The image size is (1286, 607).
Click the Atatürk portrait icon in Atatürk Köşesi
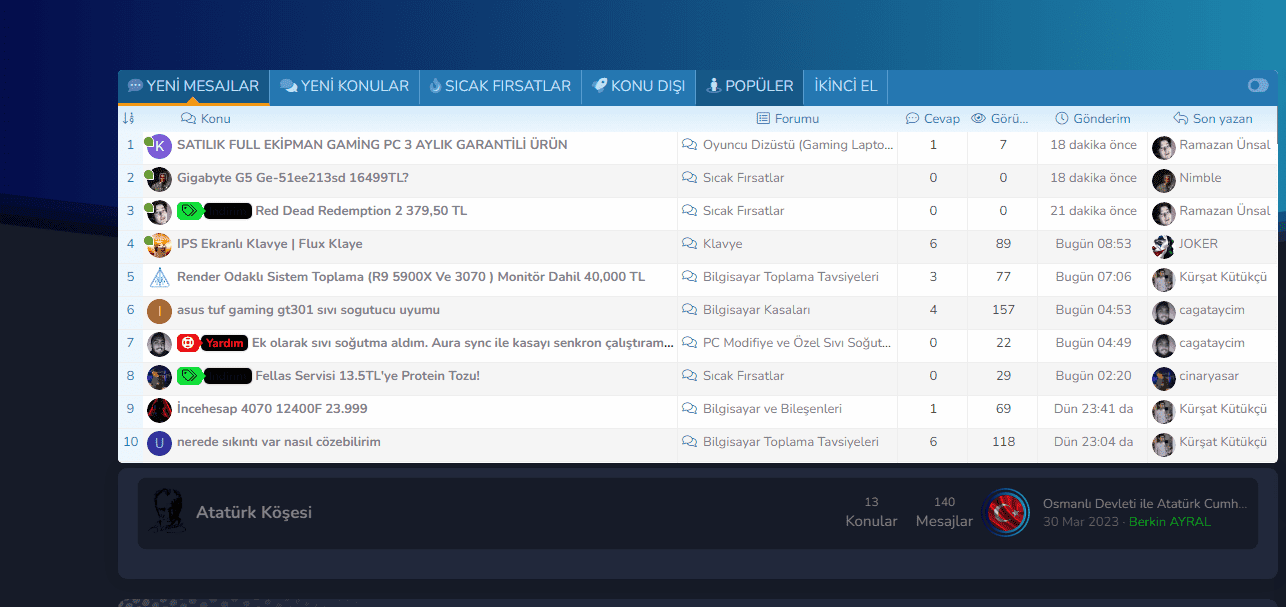(162, 512)
